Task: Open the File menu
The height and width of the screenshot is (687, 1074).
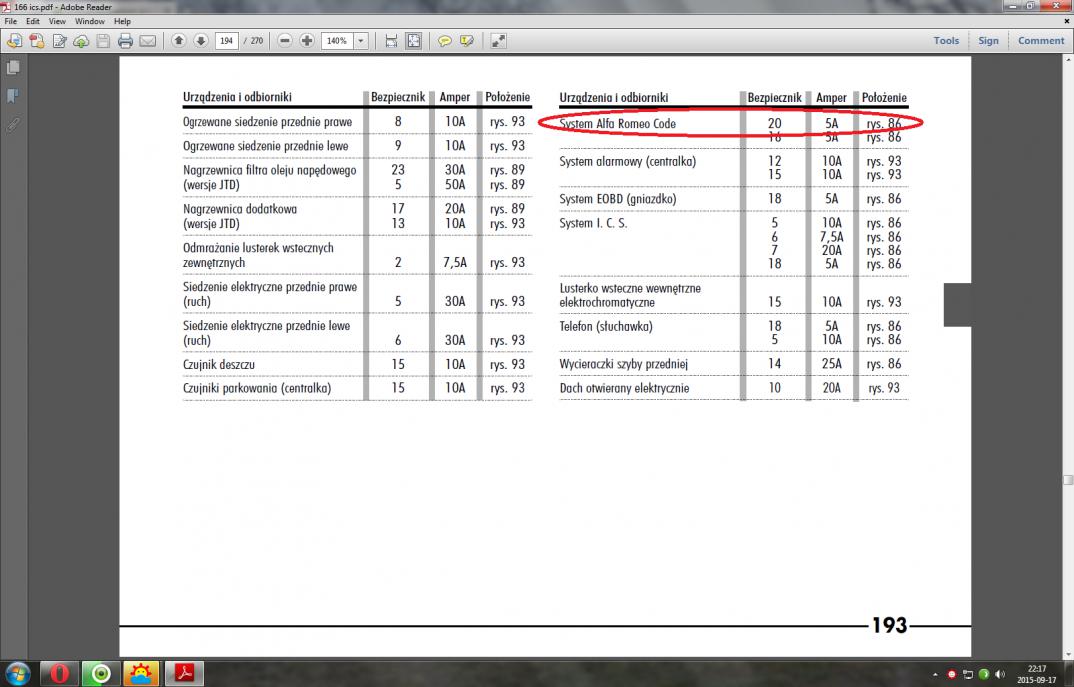Action: (x=10, y=21)
